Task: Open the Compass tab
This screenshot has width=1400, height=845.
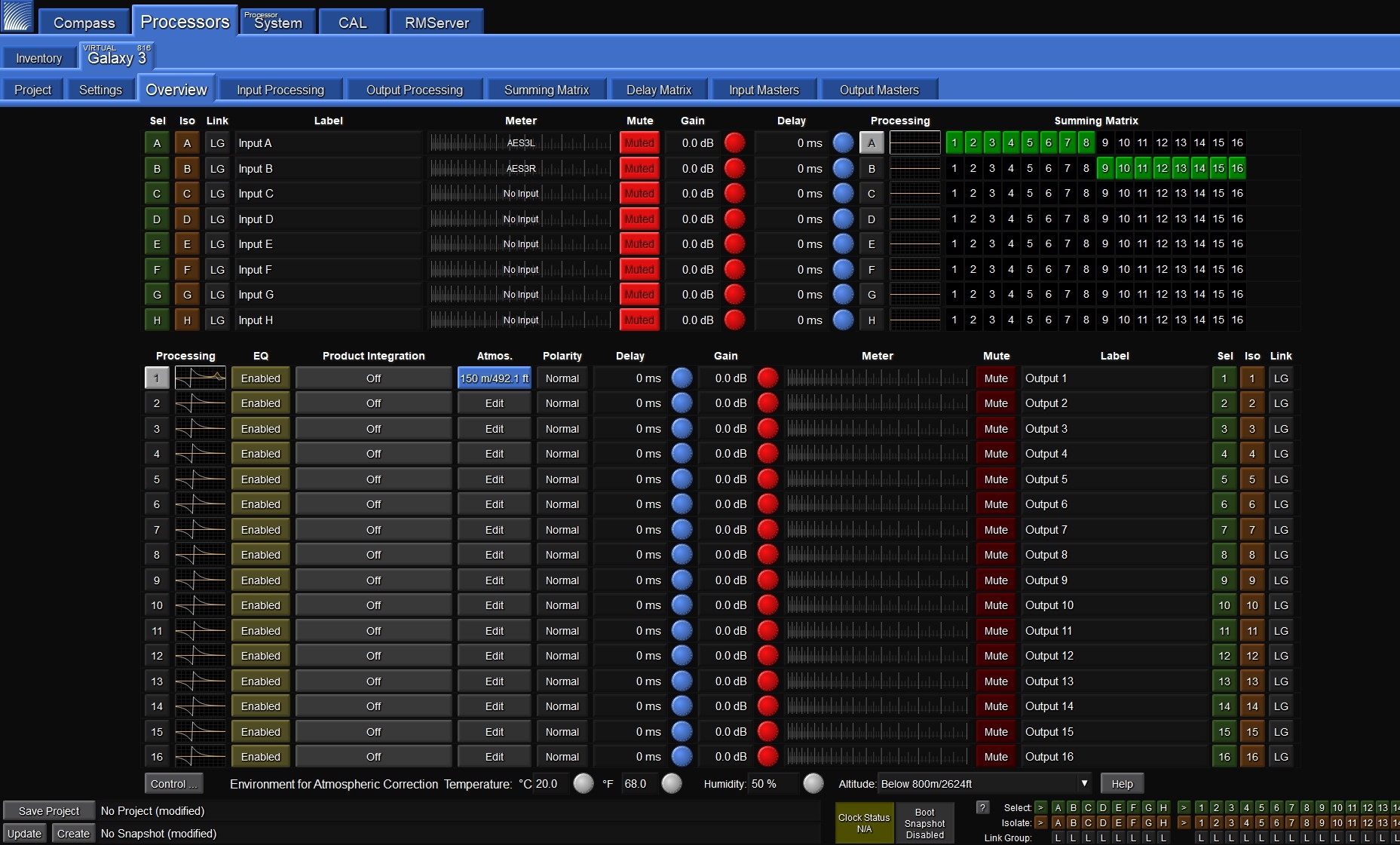Action: coord(84,23)
